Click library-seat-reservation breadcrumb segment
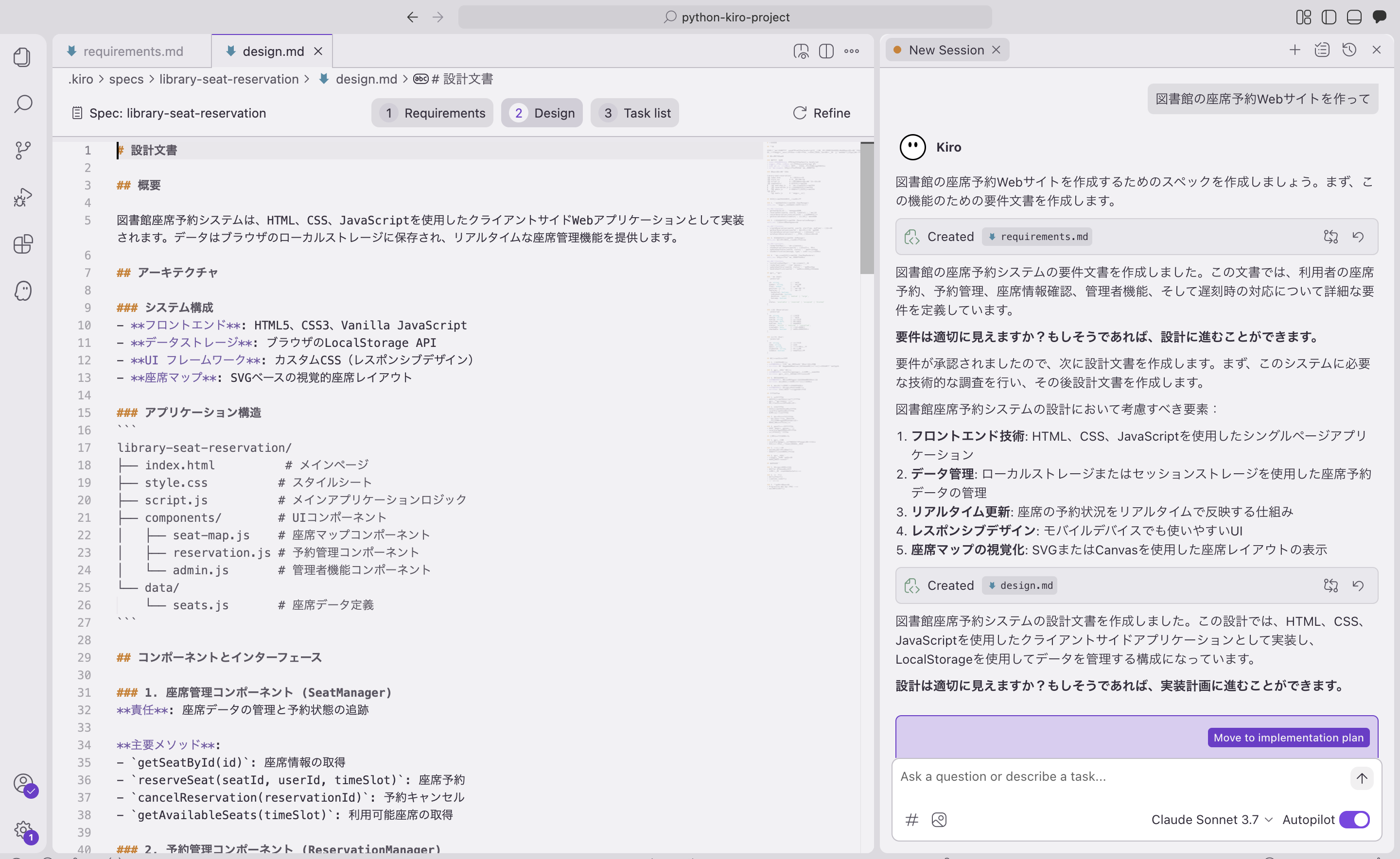 click(x=229, y=79)
